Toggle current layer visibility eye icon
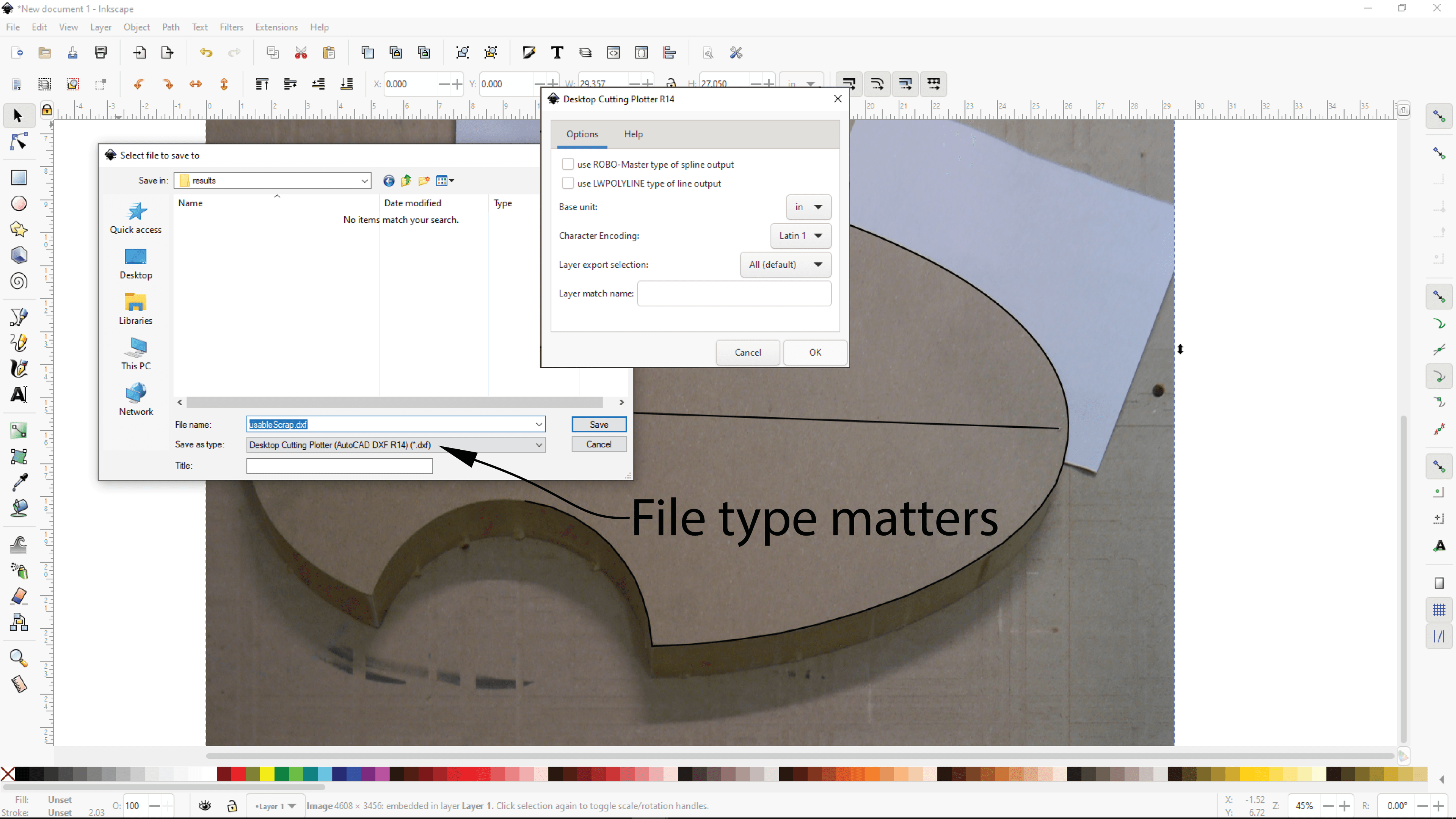Screen dimensions: 1456x819 click(205, 805)
